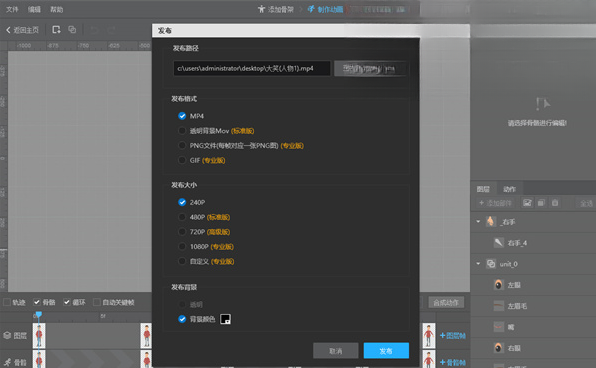The height and width of the screenshot is (368, 596).
Task: Select the 右手_4 layer thumbnail
Action: pos(499,243)
